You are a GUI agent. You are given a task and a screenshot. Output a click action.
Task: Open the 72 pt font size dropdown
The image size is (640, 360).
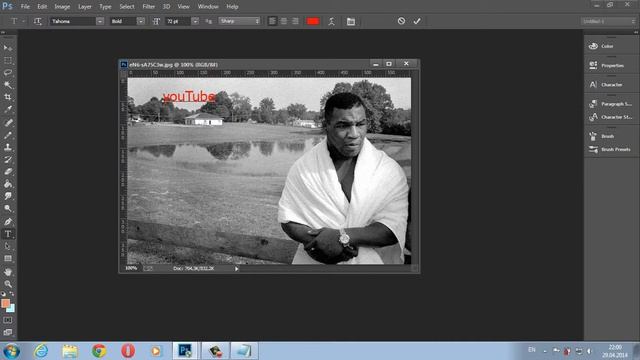click(195, 21)
